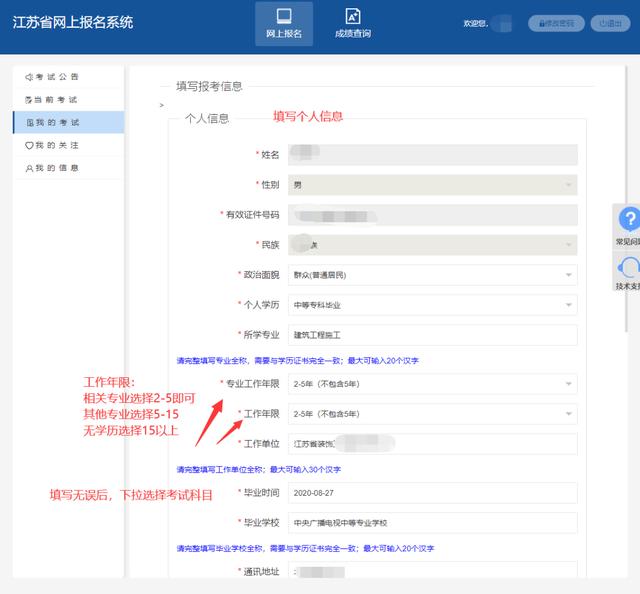640x594 pixels.
Task: Click the 个人信息 section heading
Action: click(207, 119)
